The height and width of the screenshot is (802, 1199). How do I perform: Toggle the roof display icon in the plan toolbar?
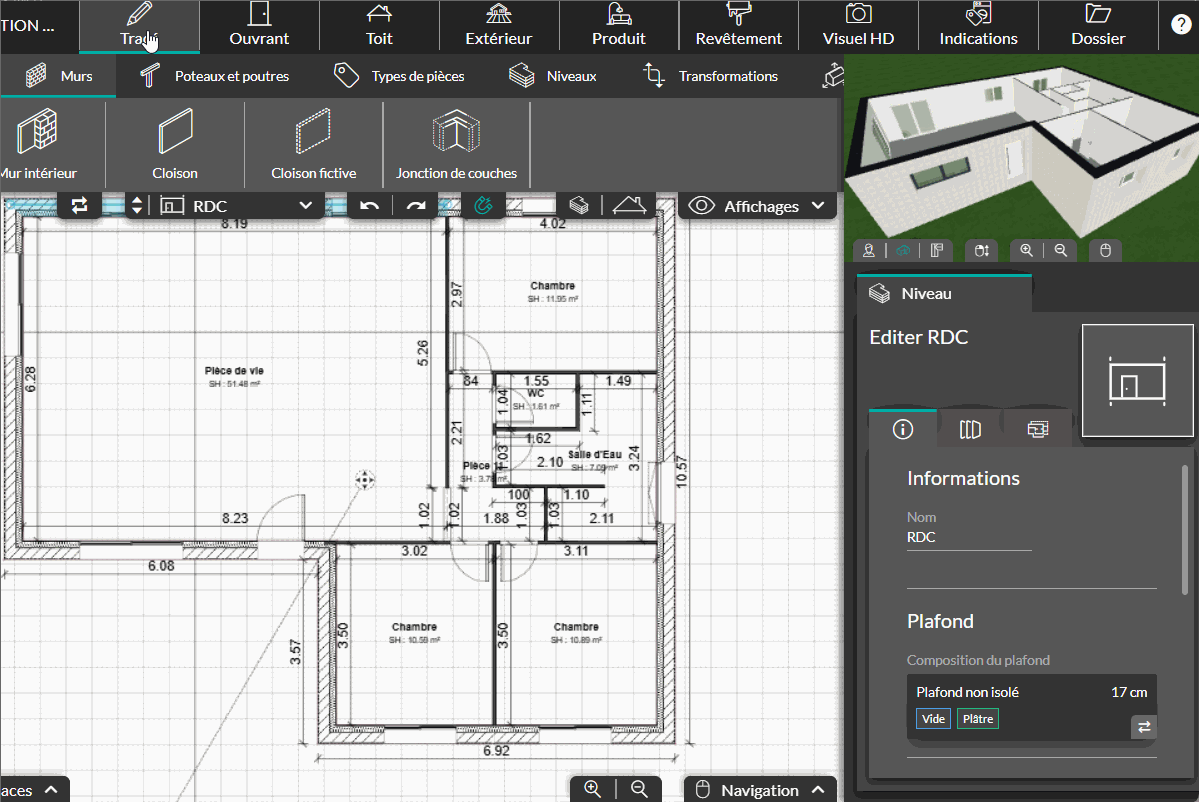click(x=628, y=206)
